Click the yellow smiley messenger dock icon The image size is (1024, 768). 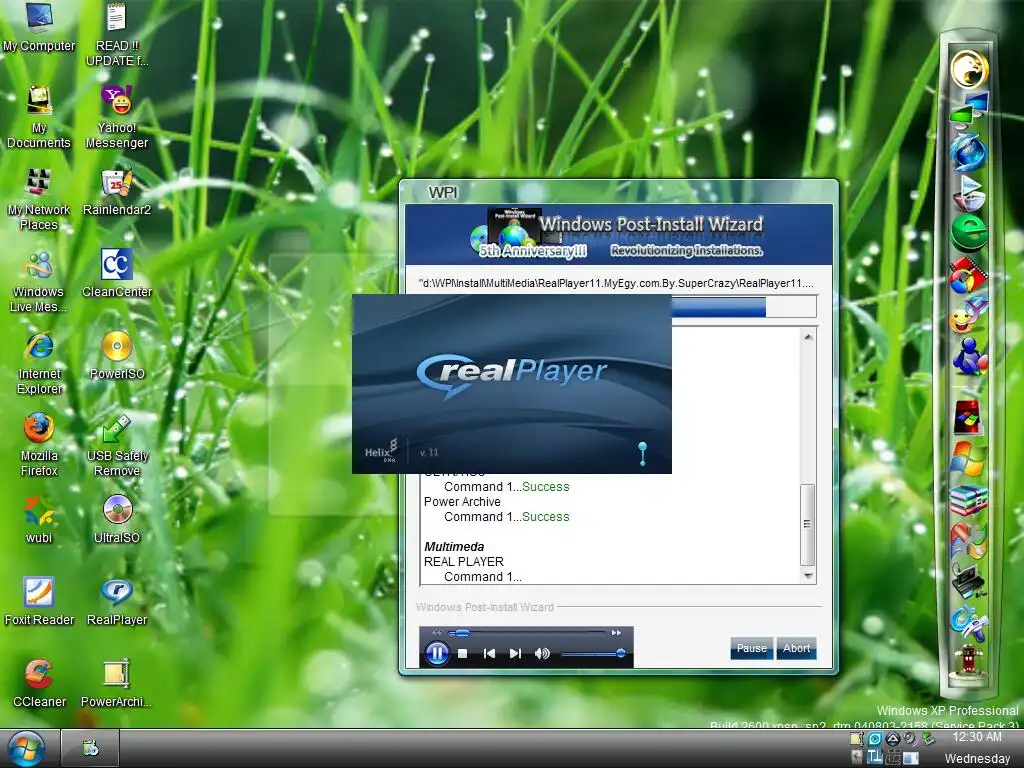point(969,316)
